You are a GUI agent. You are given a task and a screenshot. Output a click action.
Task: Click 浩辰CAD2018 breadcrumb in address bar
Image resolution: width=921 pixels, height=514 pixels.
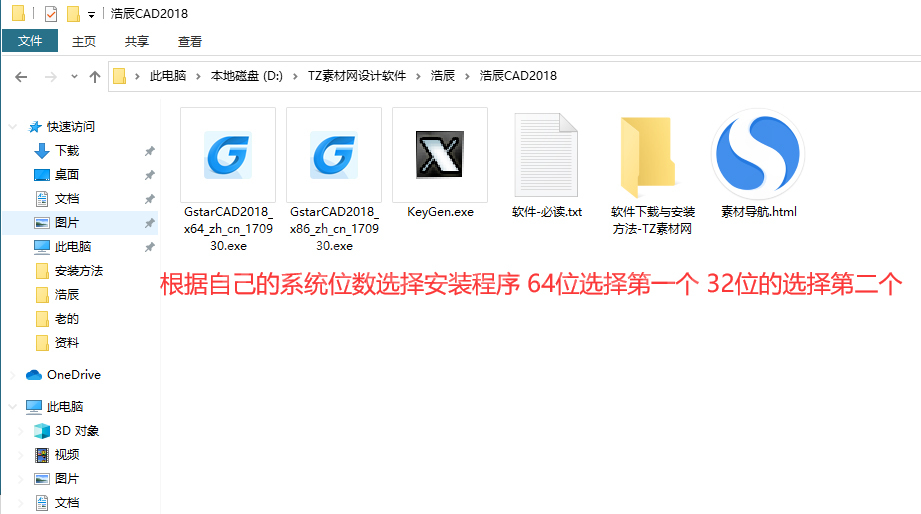click(518, 76)
